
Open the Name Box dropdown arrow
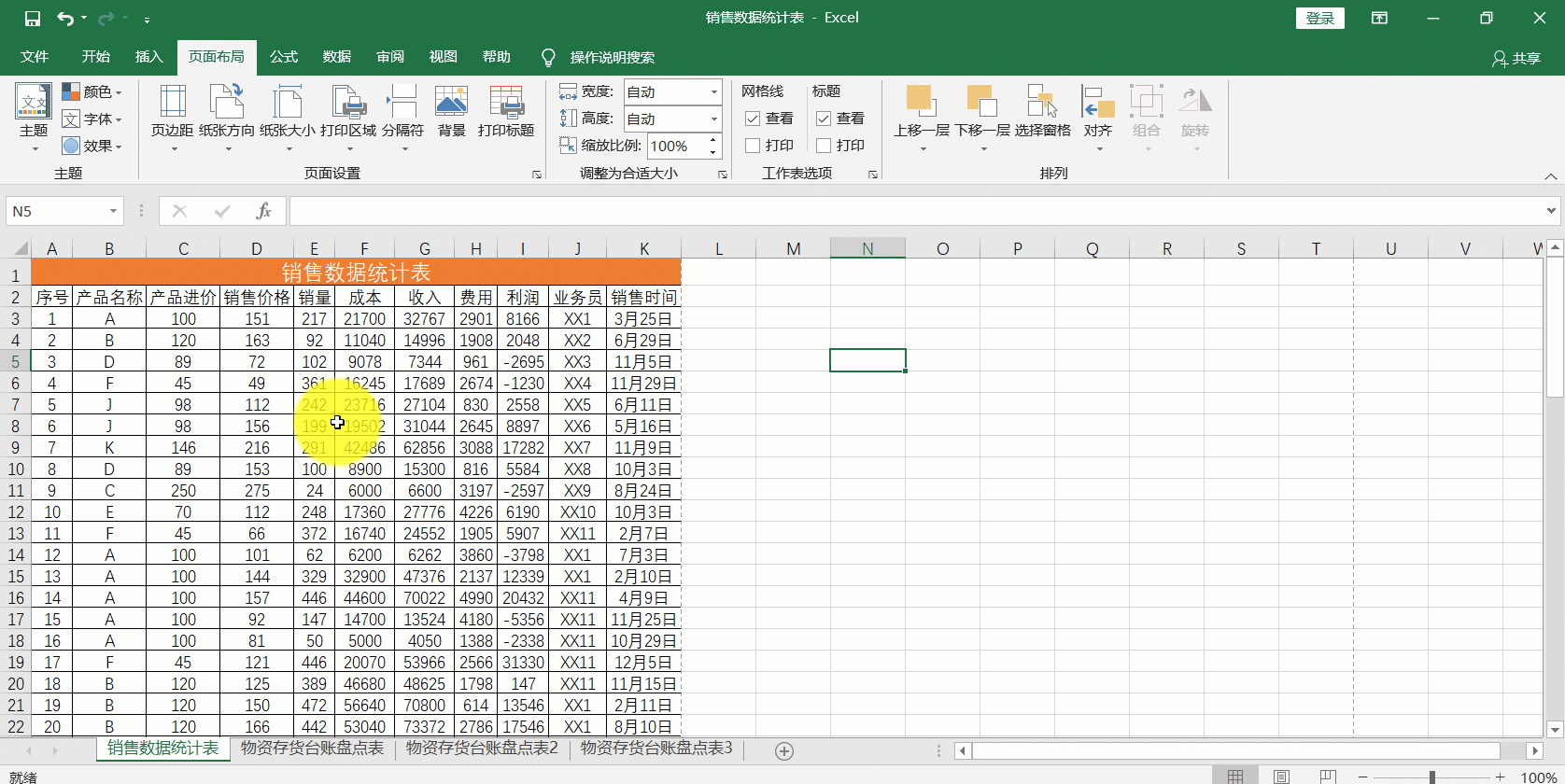click(113, 211)
